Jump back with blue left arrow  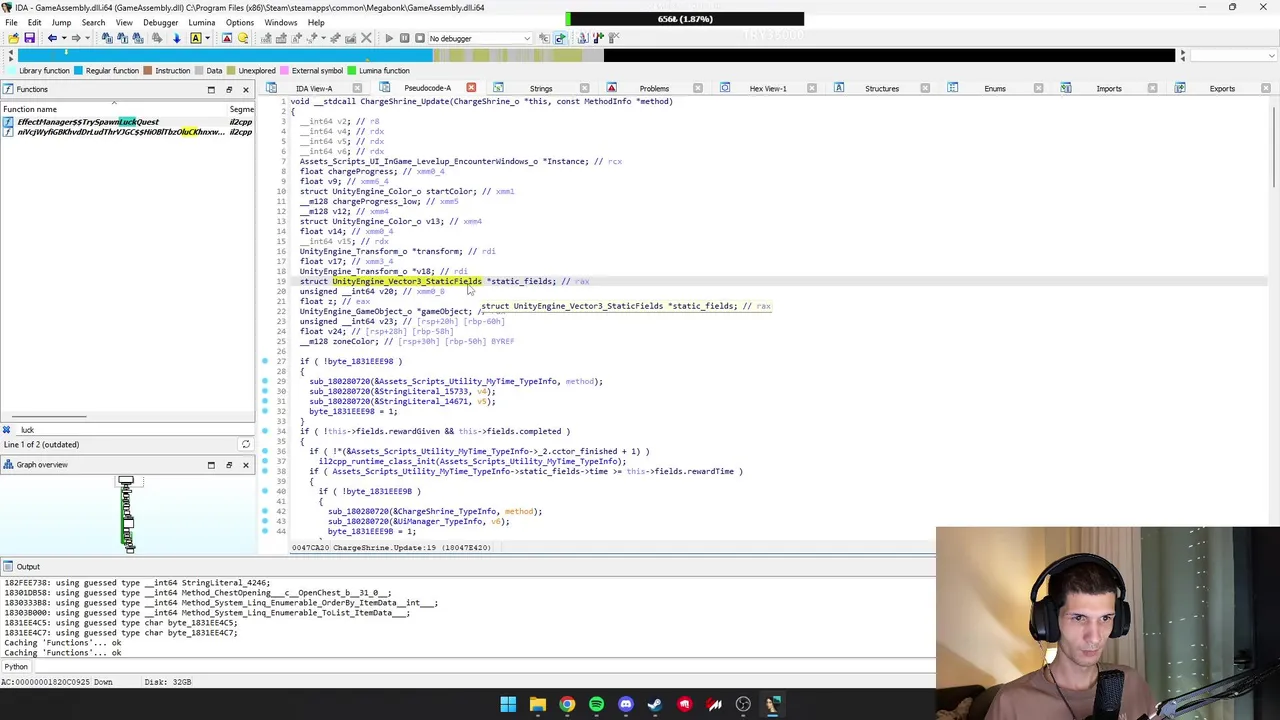pyautogui.click(x=52, y=38)
